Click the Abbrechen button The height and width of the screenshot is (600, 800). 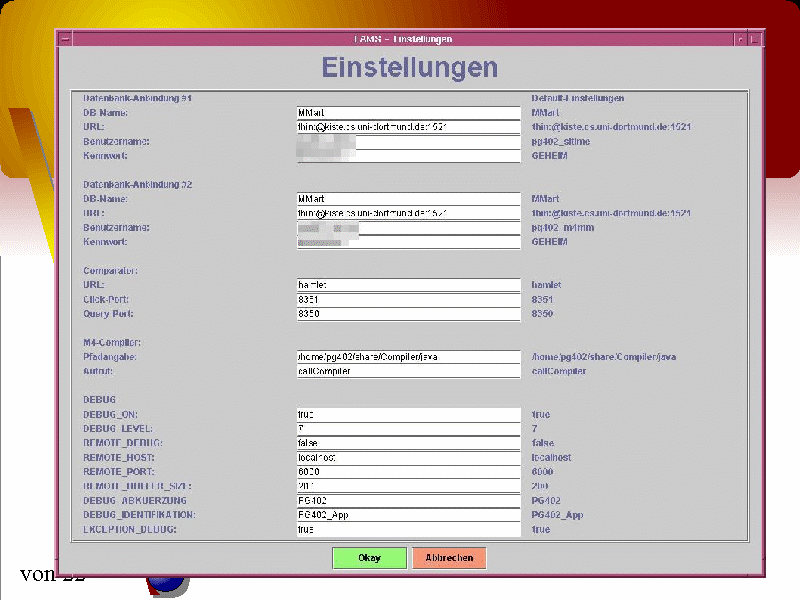pyautogui.click(x=449, y=558)
